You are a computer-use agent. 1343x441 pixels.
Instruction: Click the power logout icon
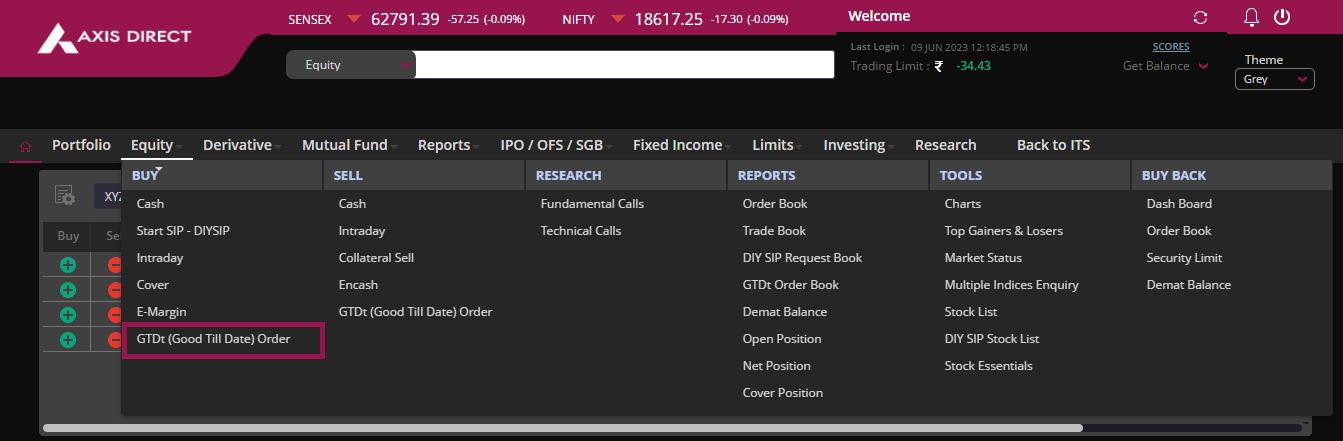(x=1282, y=18)
